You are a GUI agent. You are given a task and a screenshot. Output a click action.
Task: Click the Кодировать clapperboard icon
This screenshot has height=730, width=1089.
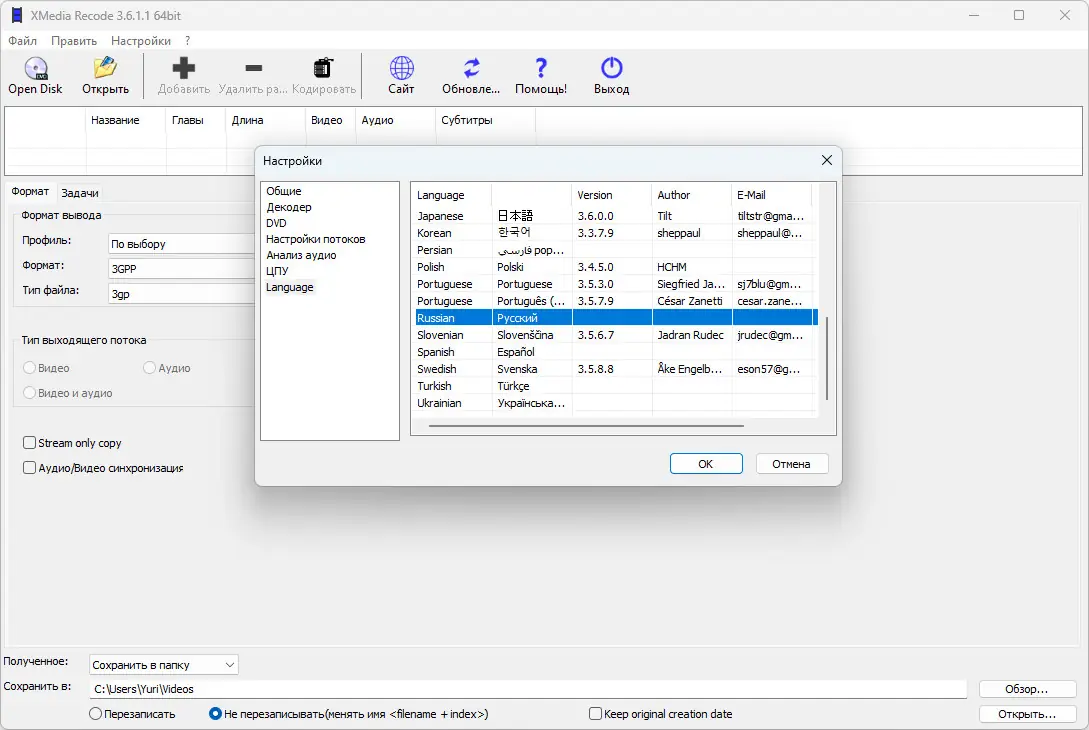click(324, 68)
